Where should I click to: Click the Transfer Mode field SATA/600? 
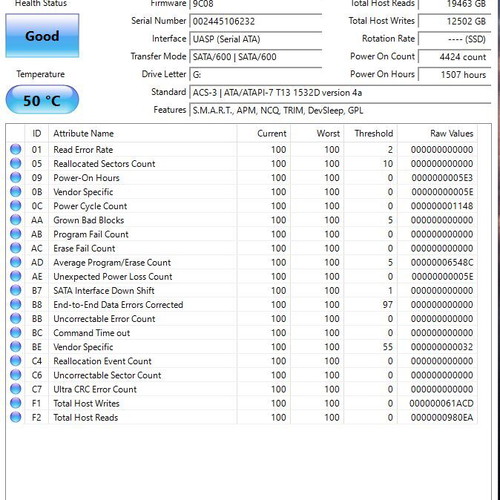256,57
